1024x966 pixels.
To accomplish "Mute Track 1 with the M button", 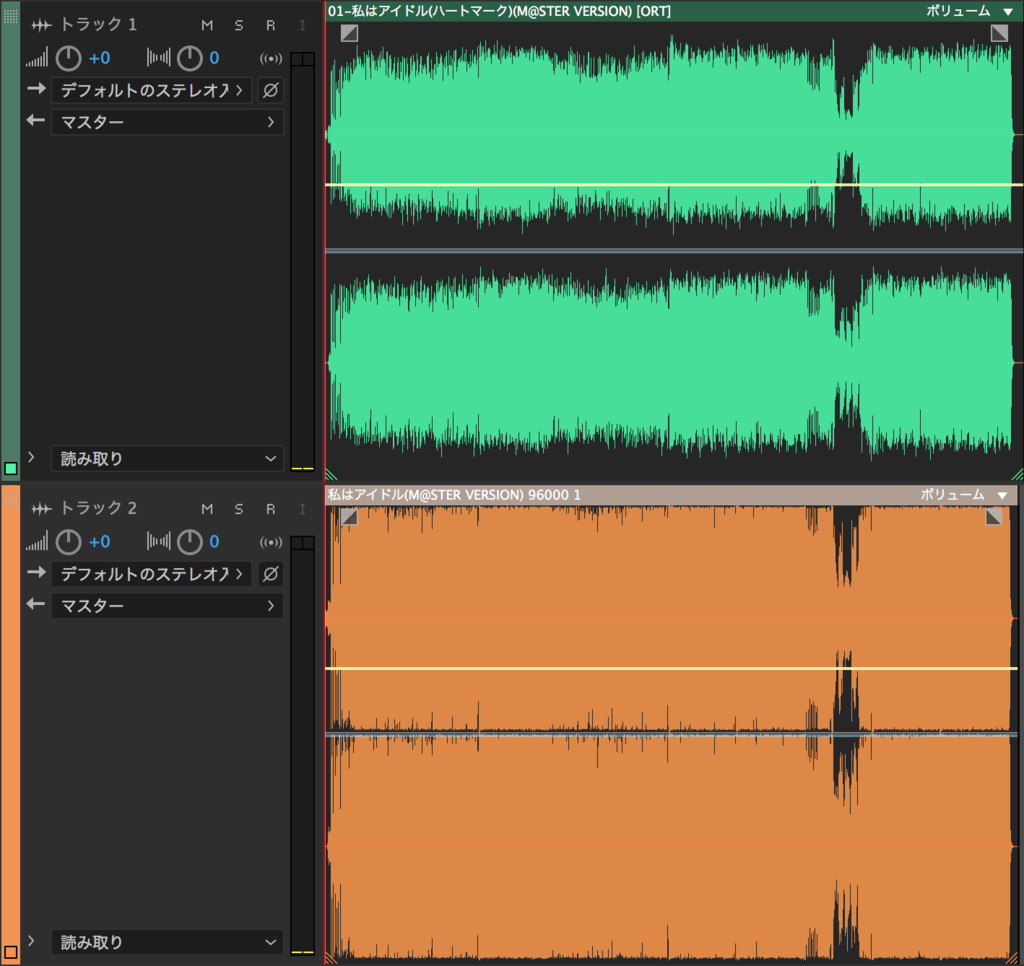I will [207, 25].
